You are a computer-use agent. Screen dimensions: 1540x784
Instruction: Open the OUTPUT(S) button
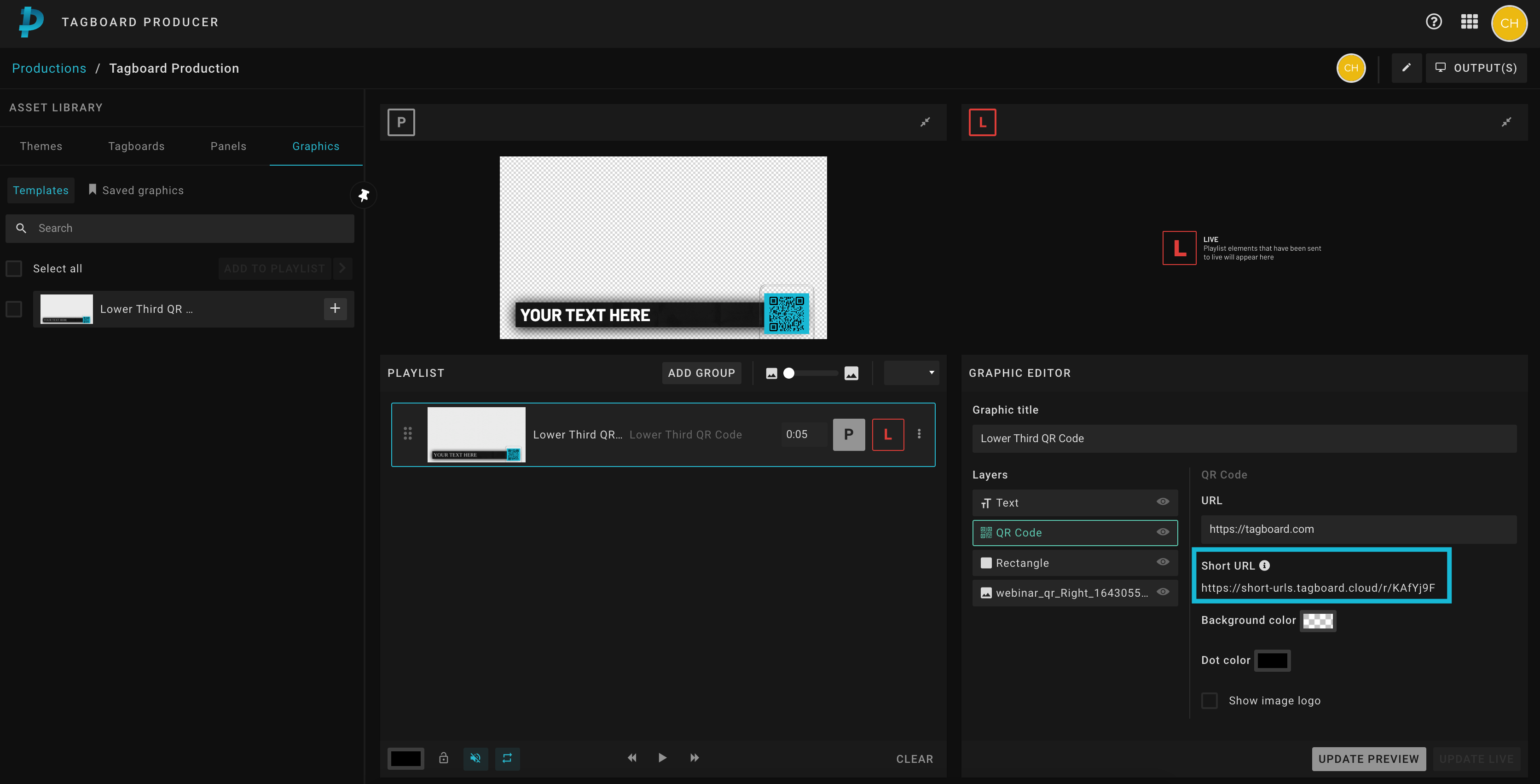coord(1476,68)
